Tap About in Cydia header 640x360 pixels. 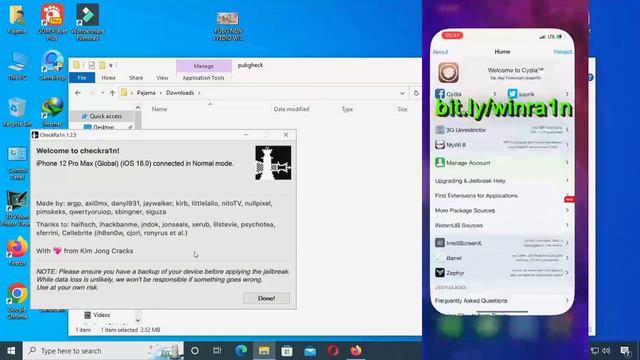point(440,52)
